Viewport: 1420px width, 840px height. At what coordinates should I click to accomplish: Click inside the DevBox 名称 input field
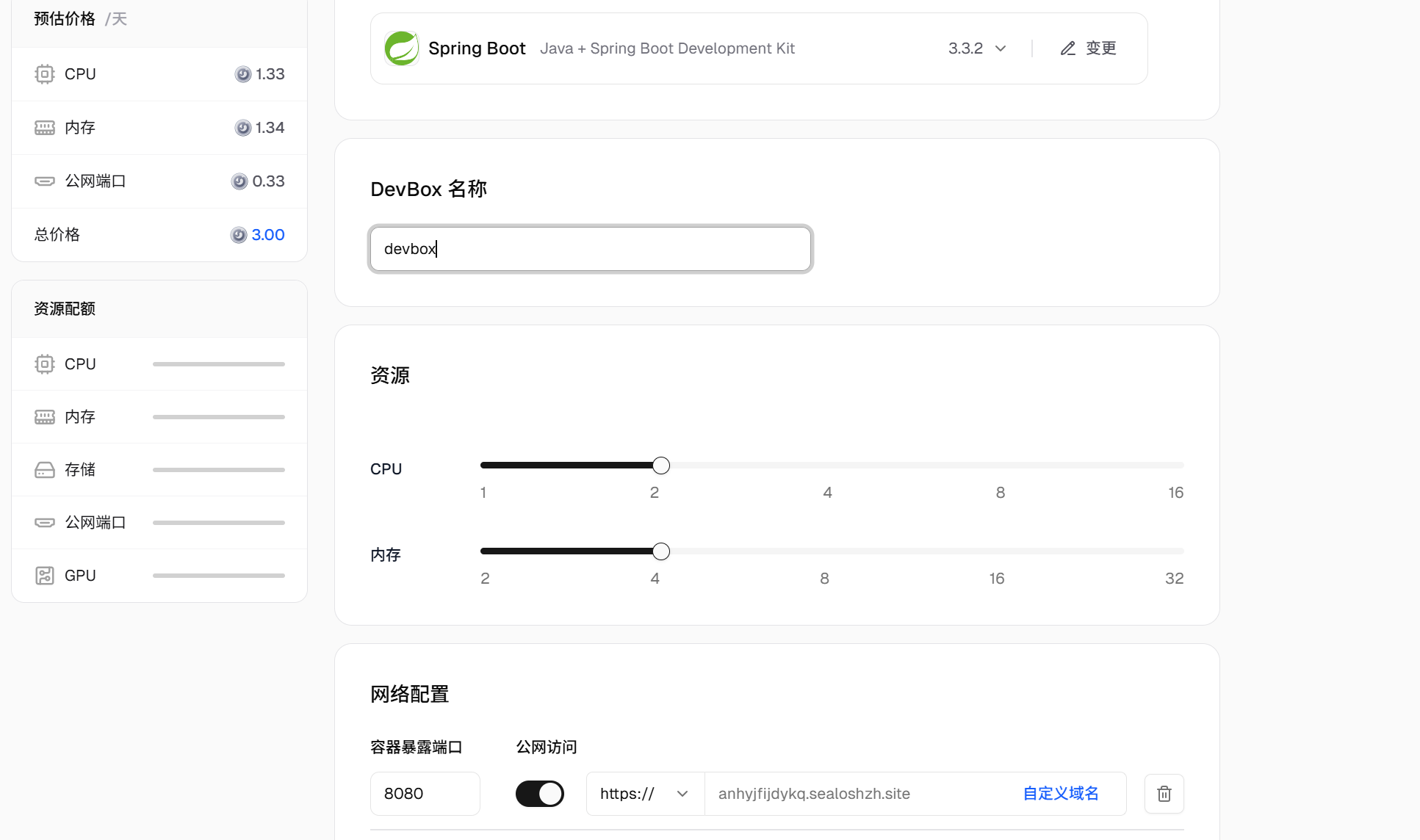click(x=590, y=249)
